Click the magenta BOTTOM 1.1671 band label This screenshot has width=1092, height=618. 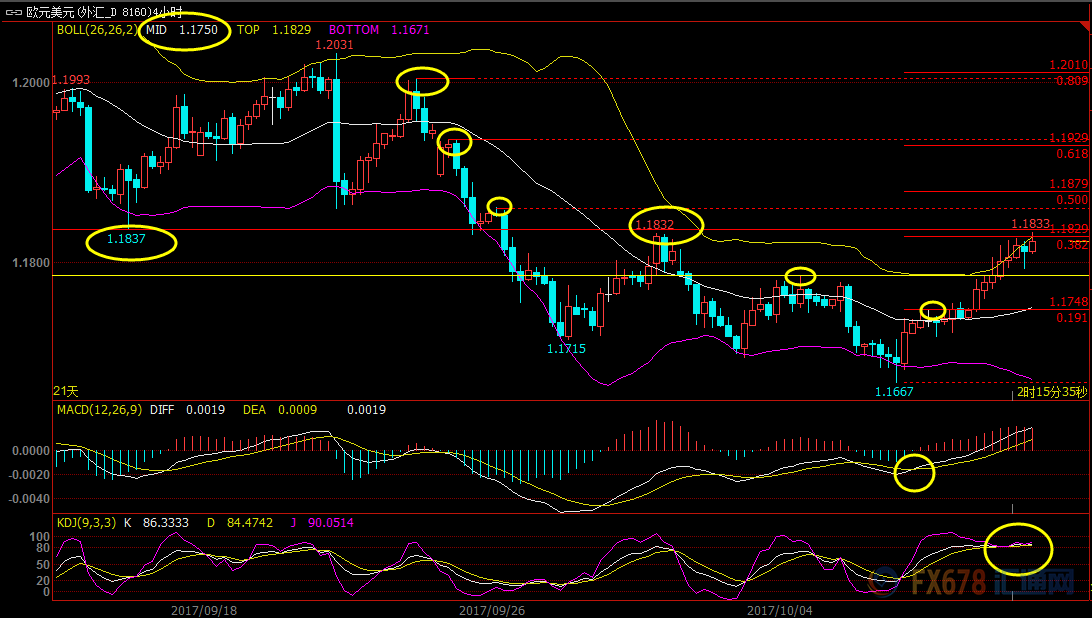[x=379, y=30]
